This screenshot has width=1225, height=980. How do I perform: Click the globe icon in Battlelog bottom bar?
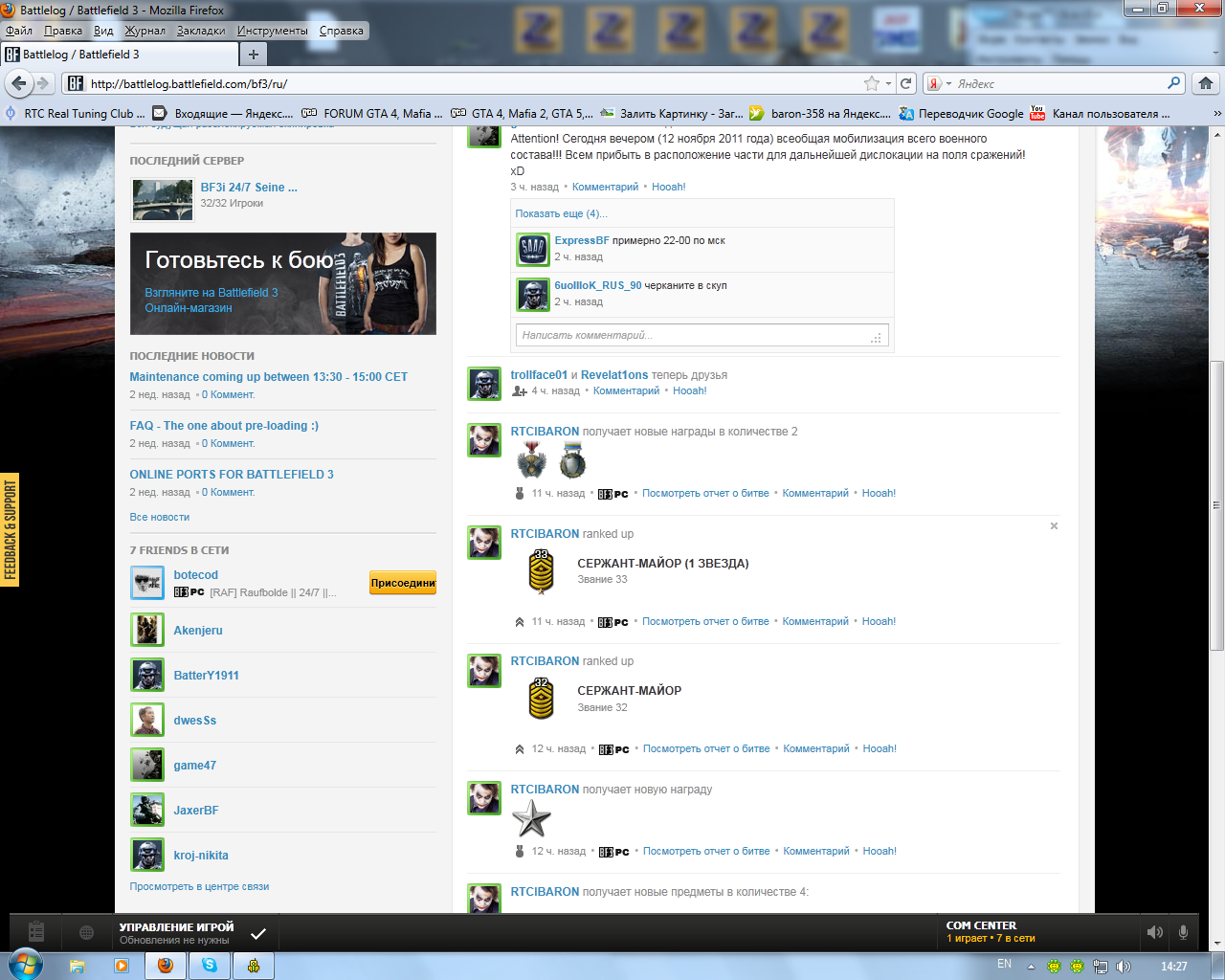coord(86,932)
